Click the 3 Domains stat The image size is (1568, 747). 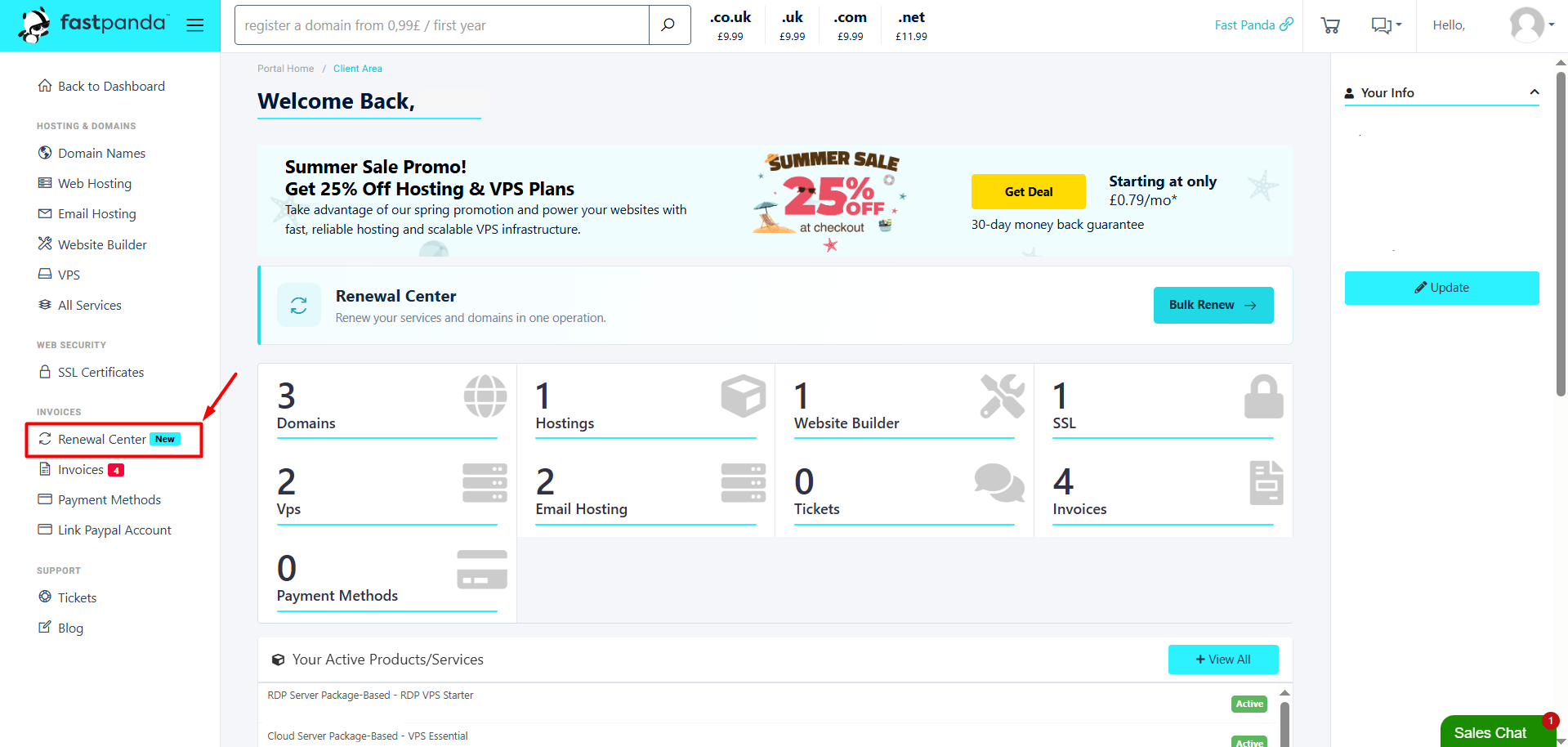[387, 406]
